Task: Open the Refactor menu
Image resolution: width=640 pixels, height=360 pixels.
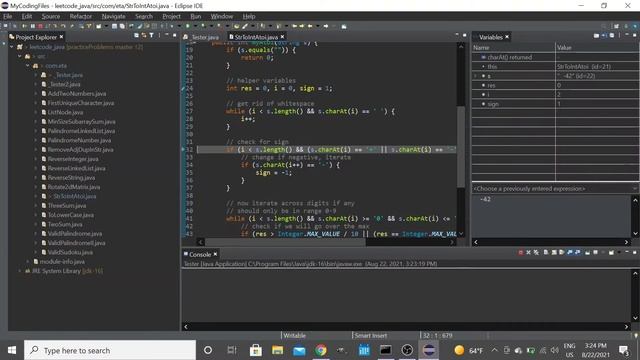Action: coord(80,16)
